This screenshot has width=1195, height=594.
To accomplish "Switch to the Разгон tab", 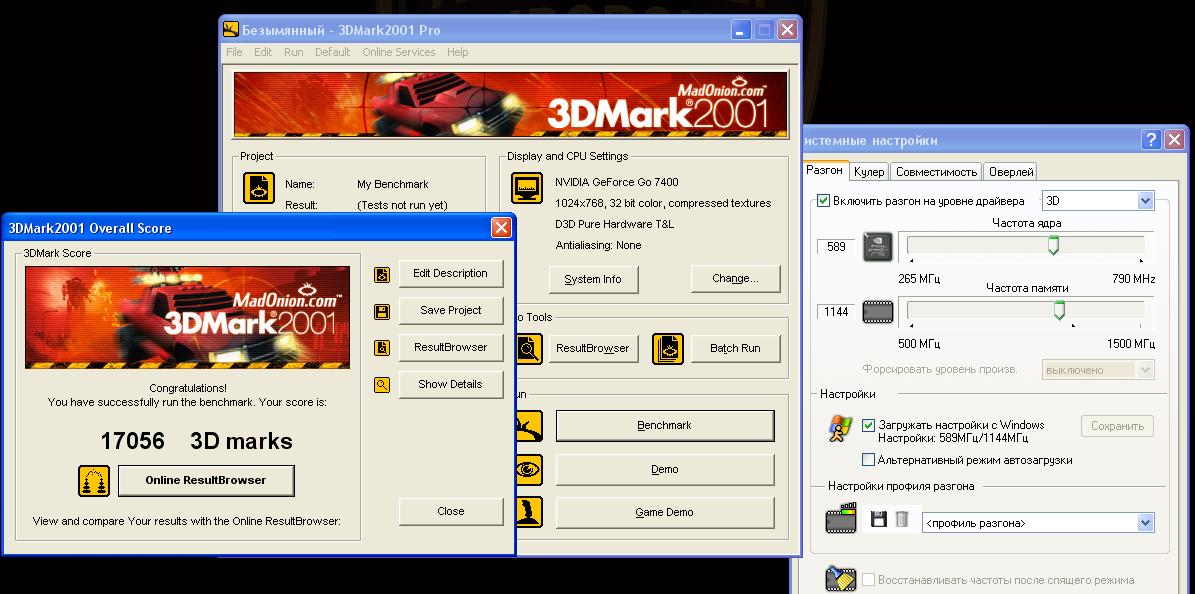I will pos(825,171).
